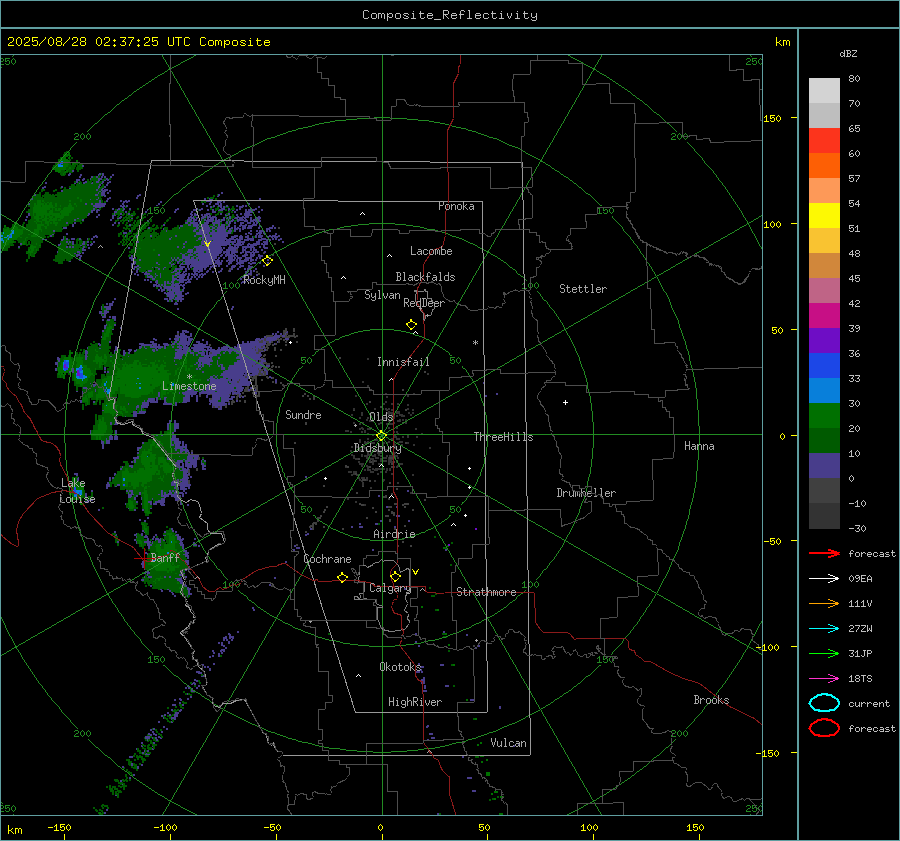Click the Stettler label

583,289
